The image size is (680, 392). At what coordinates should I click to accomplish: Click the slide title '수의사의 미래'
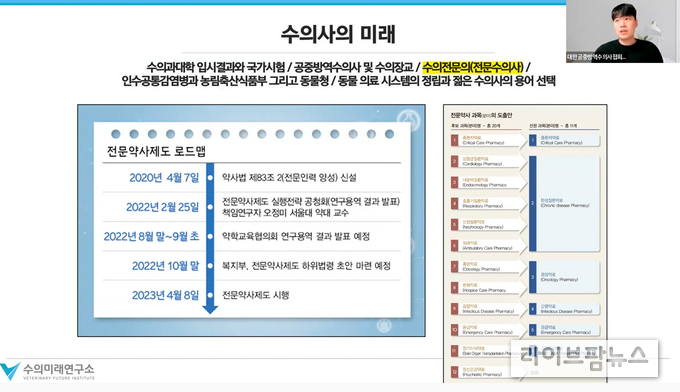[338, 34]
